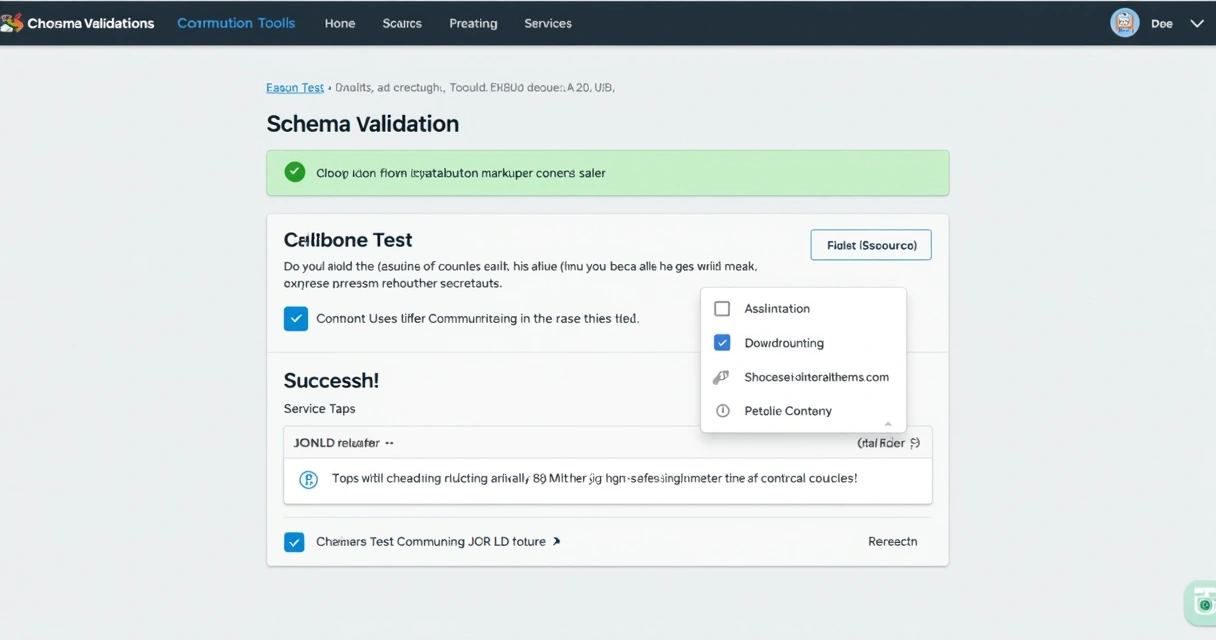Image resolution: width=1216 pixels, height=640 pixels.
Task: Open the Scarcs menu item
Action: (402, 24)
